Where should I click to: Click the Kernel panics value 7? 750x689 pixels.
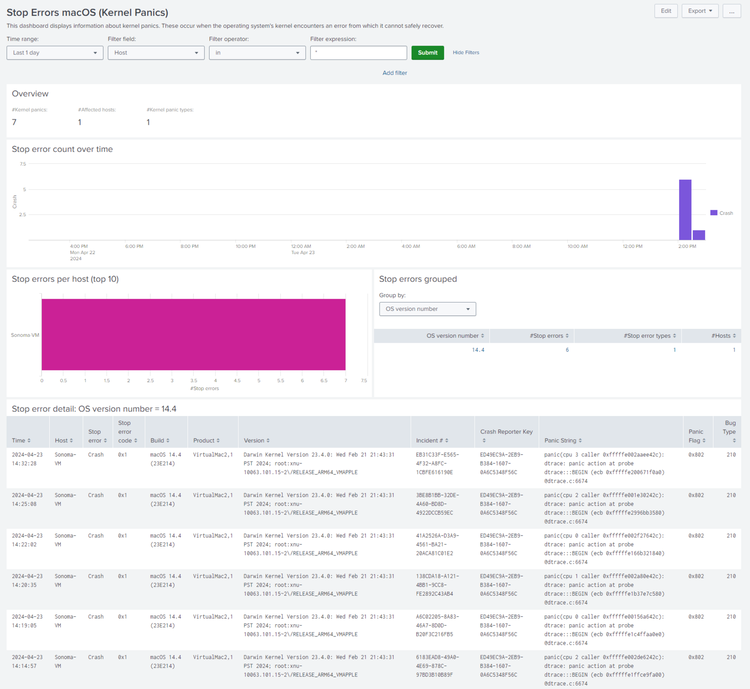[x=14, y=122]
